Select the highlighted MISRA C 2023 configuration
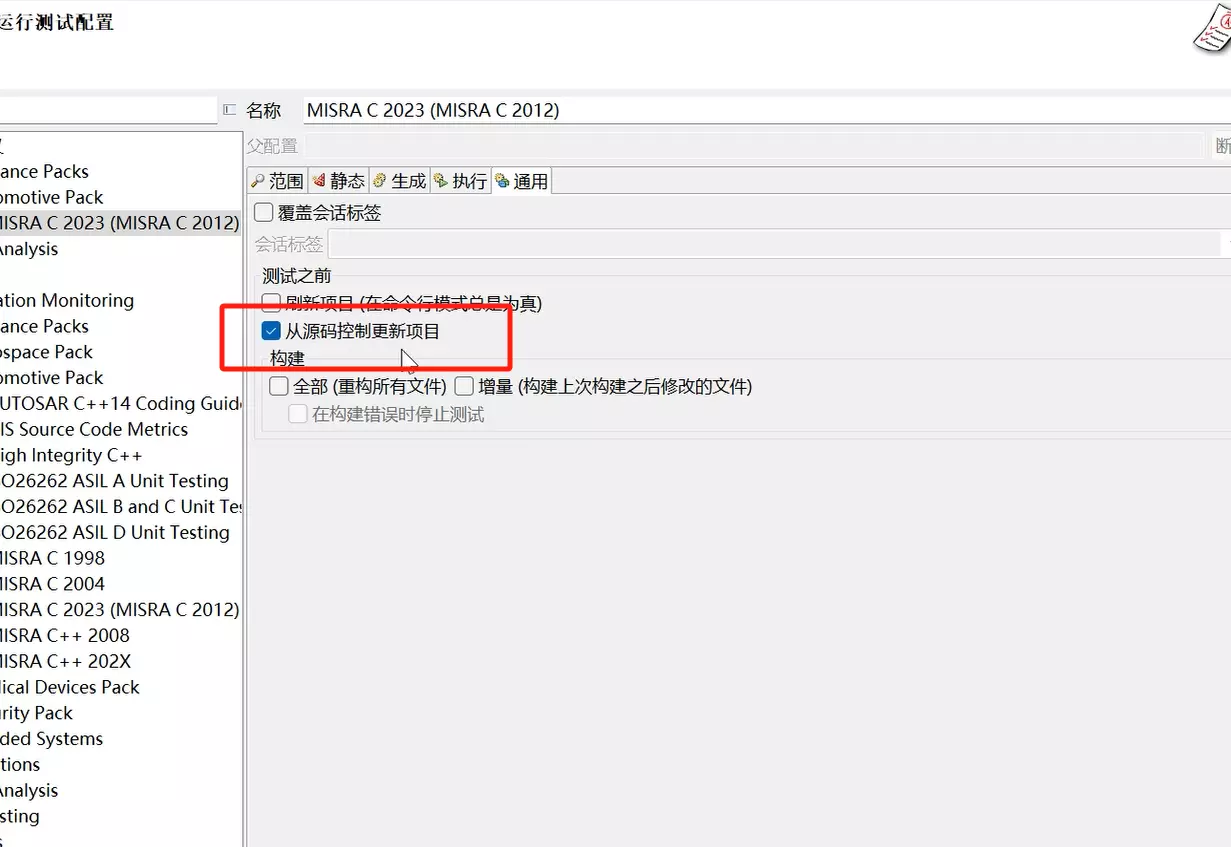The image size is (1231, 847). click(x=119, y=223)
